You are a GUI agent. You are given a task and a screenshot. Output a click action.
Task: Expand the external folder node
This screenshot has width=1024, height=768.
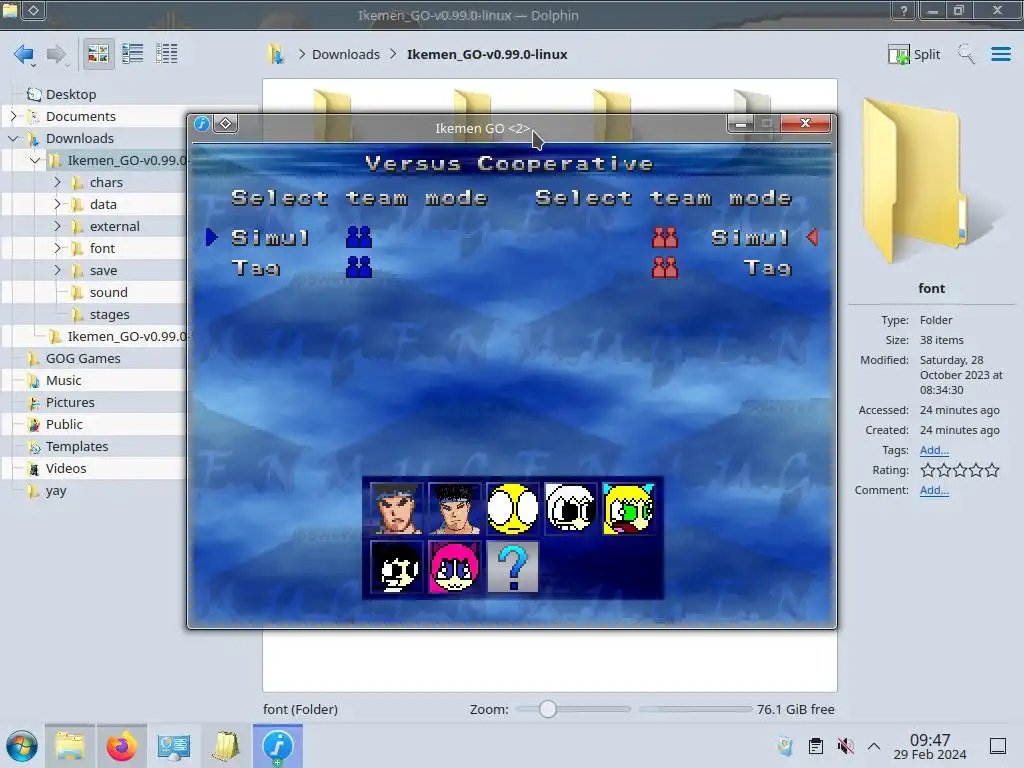[x=57, y=226]
